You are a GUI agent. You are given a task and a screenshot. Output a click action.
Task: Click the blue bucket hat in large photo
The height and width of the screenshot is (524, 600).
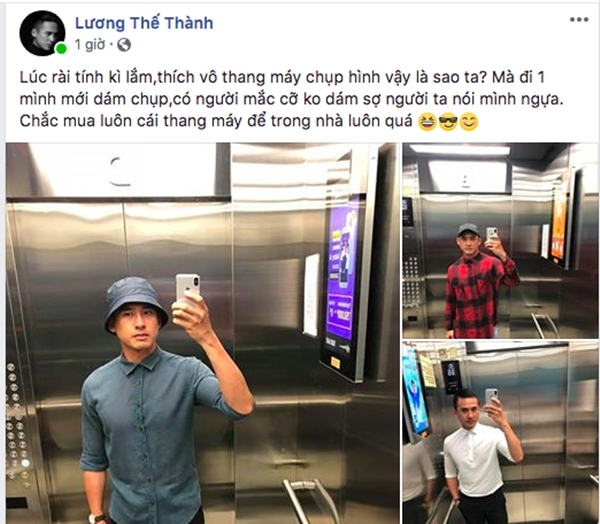tap(135, 302)
